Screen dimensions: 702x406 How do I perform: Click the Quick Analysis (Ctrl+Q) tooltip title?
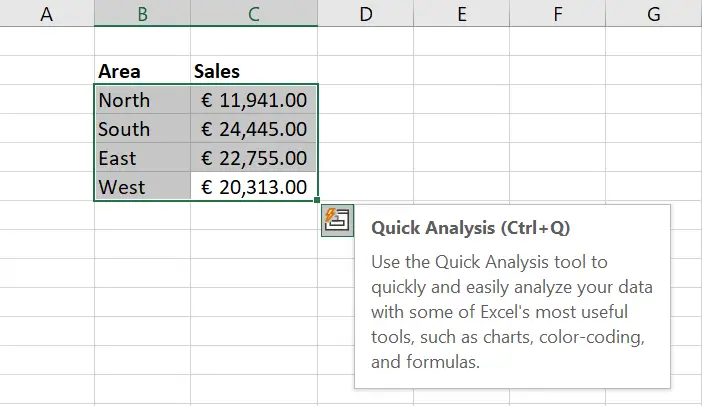coord(471,227)
